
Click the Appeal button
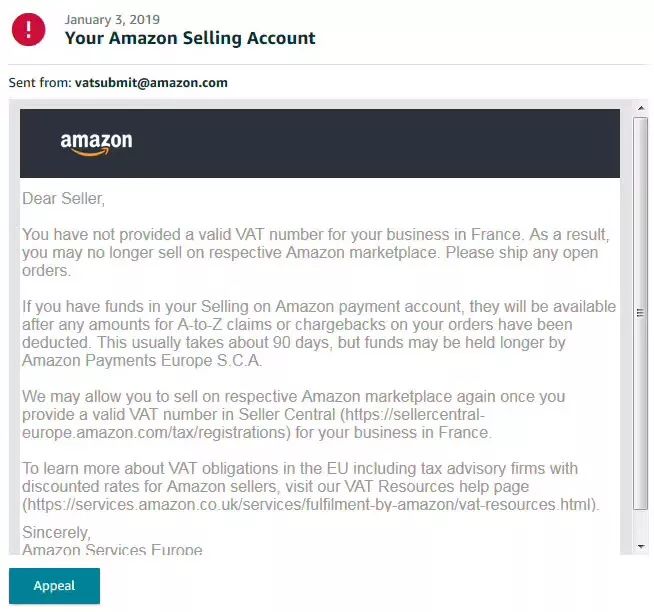(54, 586)
